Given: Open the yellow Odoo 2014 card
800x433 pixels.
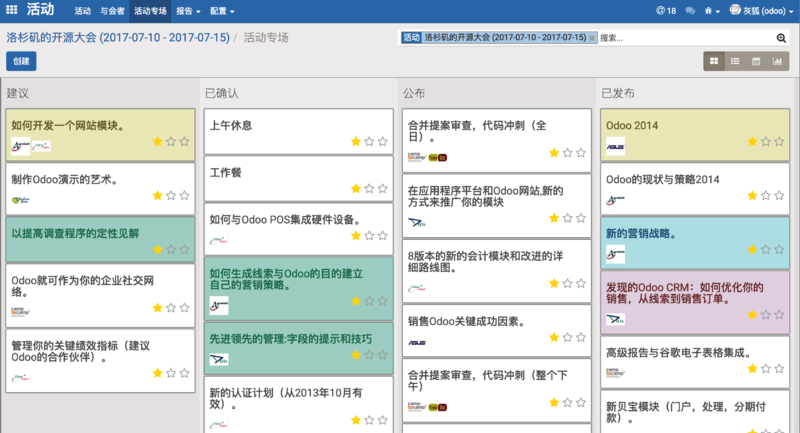Looking at the screenshot, I should 695,135.
